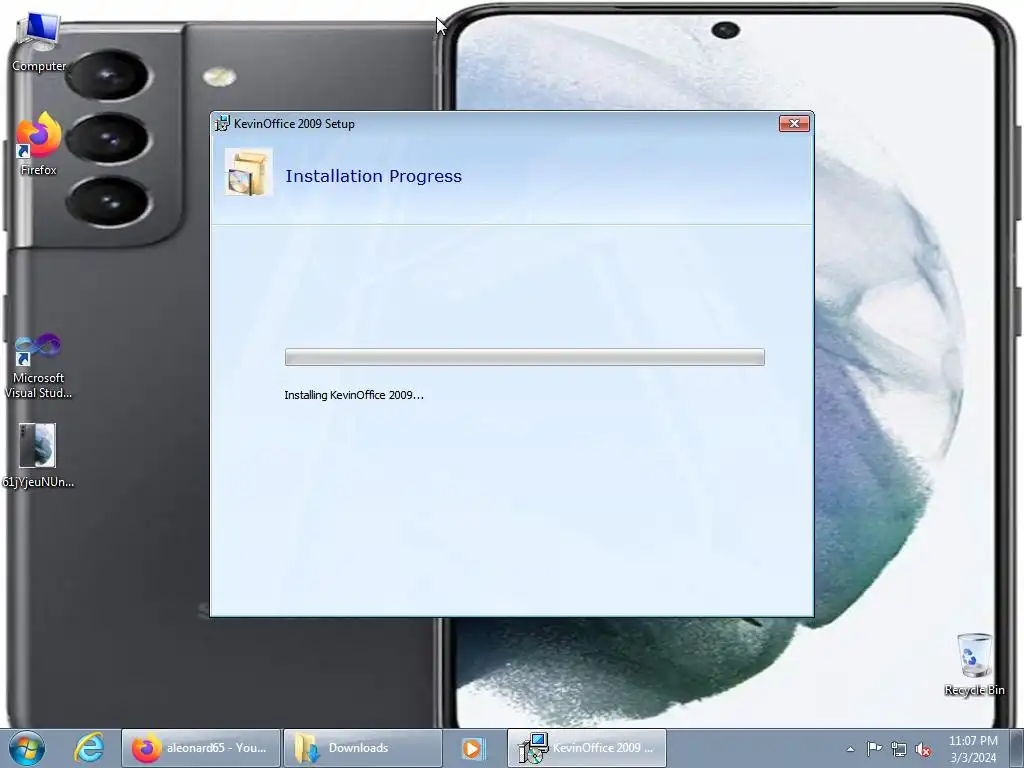Select the Microsoft Visual Studio desktop shortcut
Screen dimensions: 1024x768
pyautogui.click(x=39, y=366)
